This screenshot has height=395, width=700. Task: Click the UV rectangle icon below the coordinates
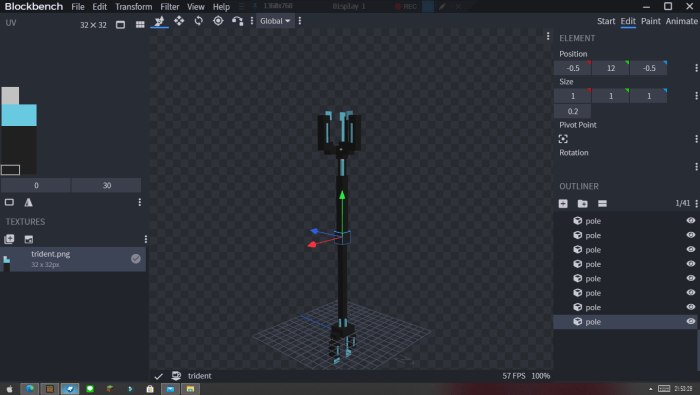tap(9, 203)
